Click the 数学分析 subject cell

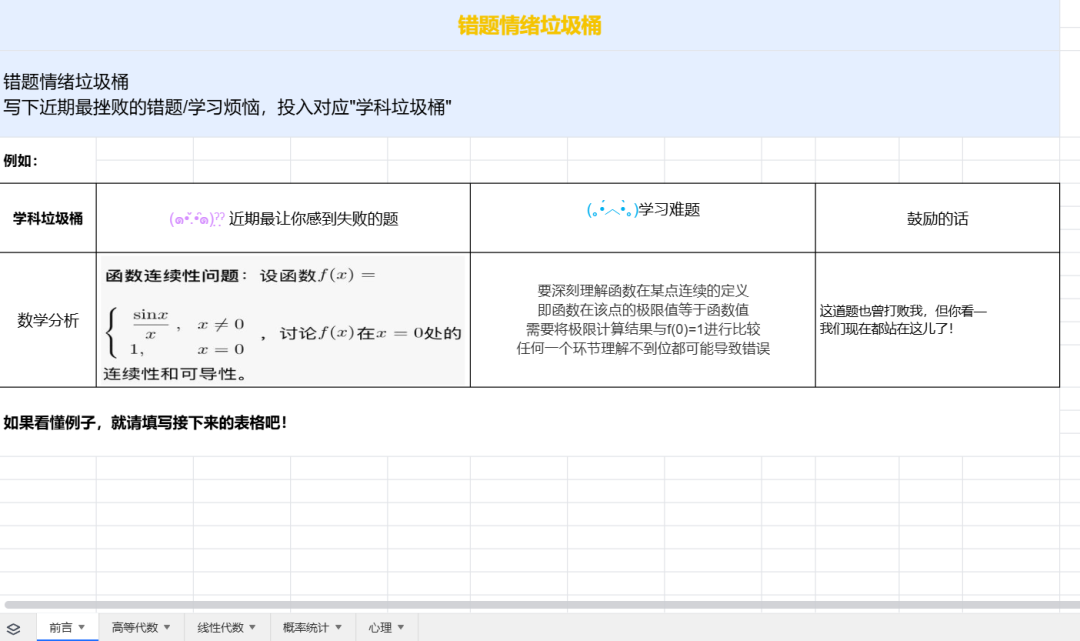coord(48,320)
